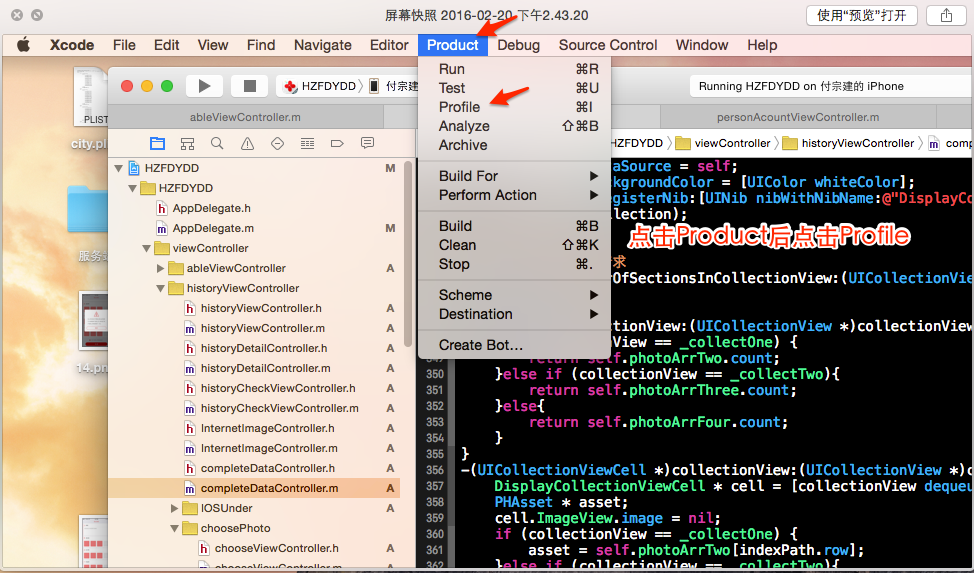Click the h icon of historyViewController.h
The width and height of the screenshot is (974, 573).
(189, 308)
